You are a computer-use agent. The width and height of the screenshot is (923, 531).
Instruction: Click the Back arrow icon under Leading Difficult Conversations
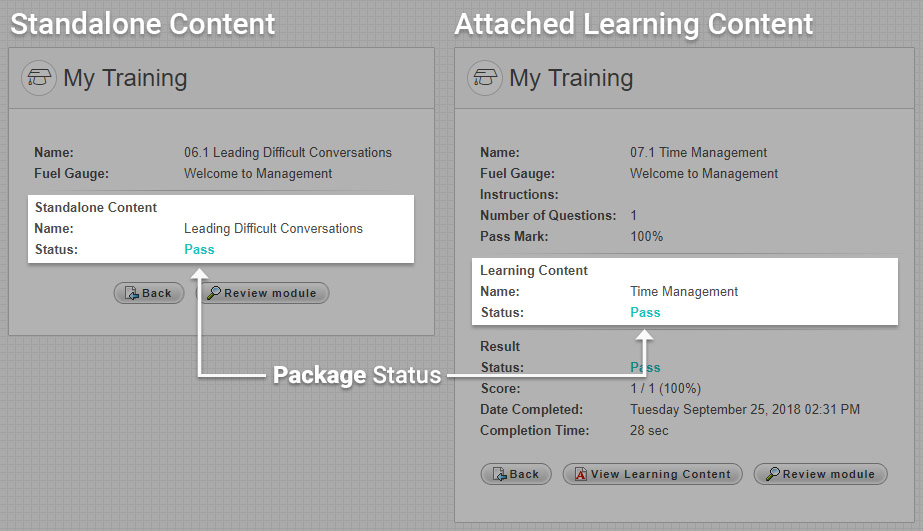coord(131,293)
